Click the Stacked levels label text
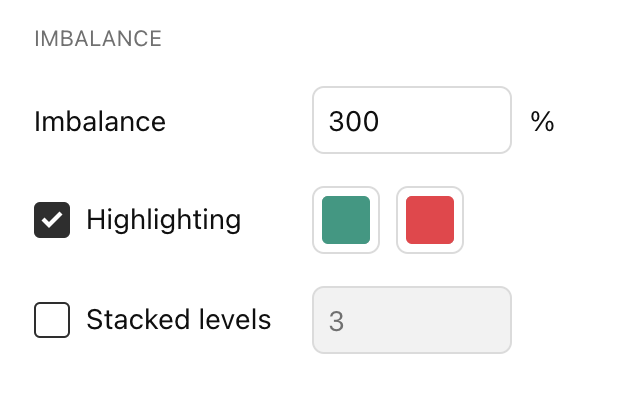 tap(179, 319)
